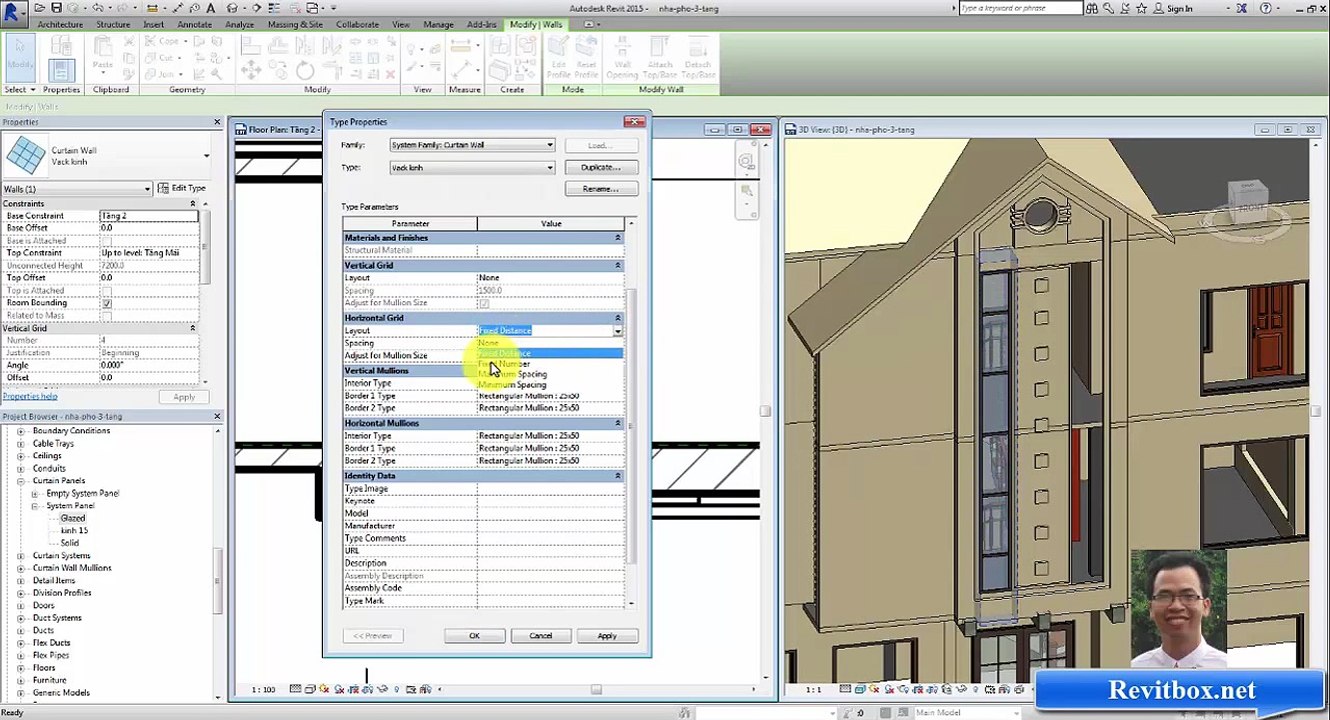Click the favorites star icon in title bar
Image resolution: width=1330 pixels, height=720 pixels.
pos(1141,8)
